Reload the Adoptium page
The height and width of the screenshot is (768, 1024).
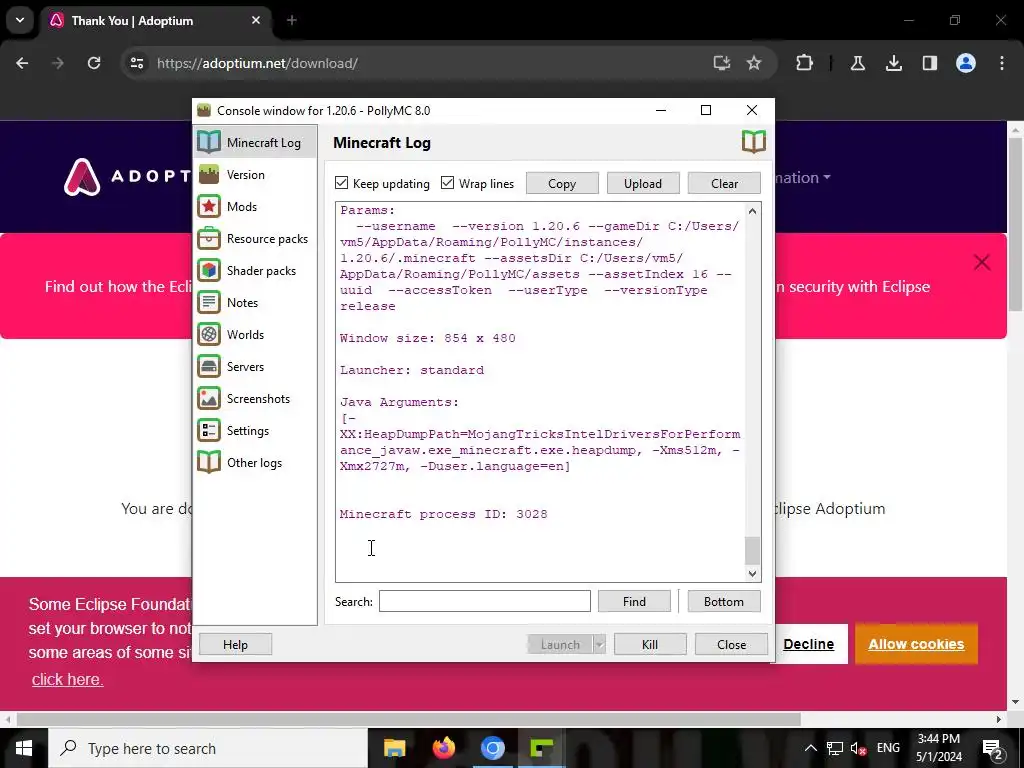[x=94, y=63]
